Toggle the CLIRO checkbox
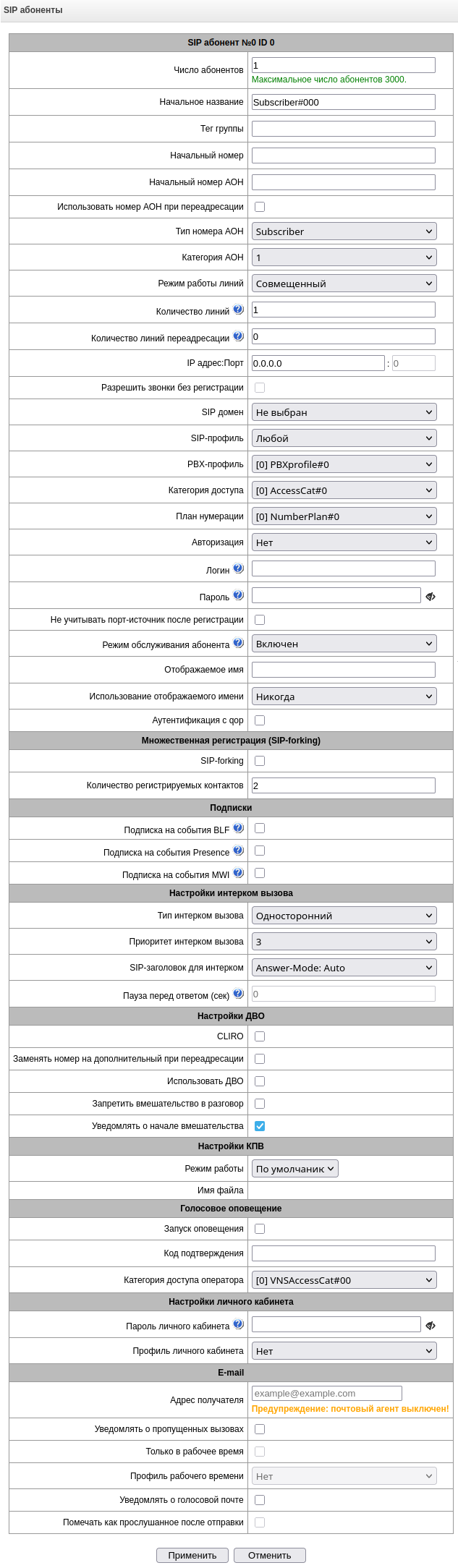Image resolution: width=458 pixels, height=1568 pixels. tap(260, 1036)
